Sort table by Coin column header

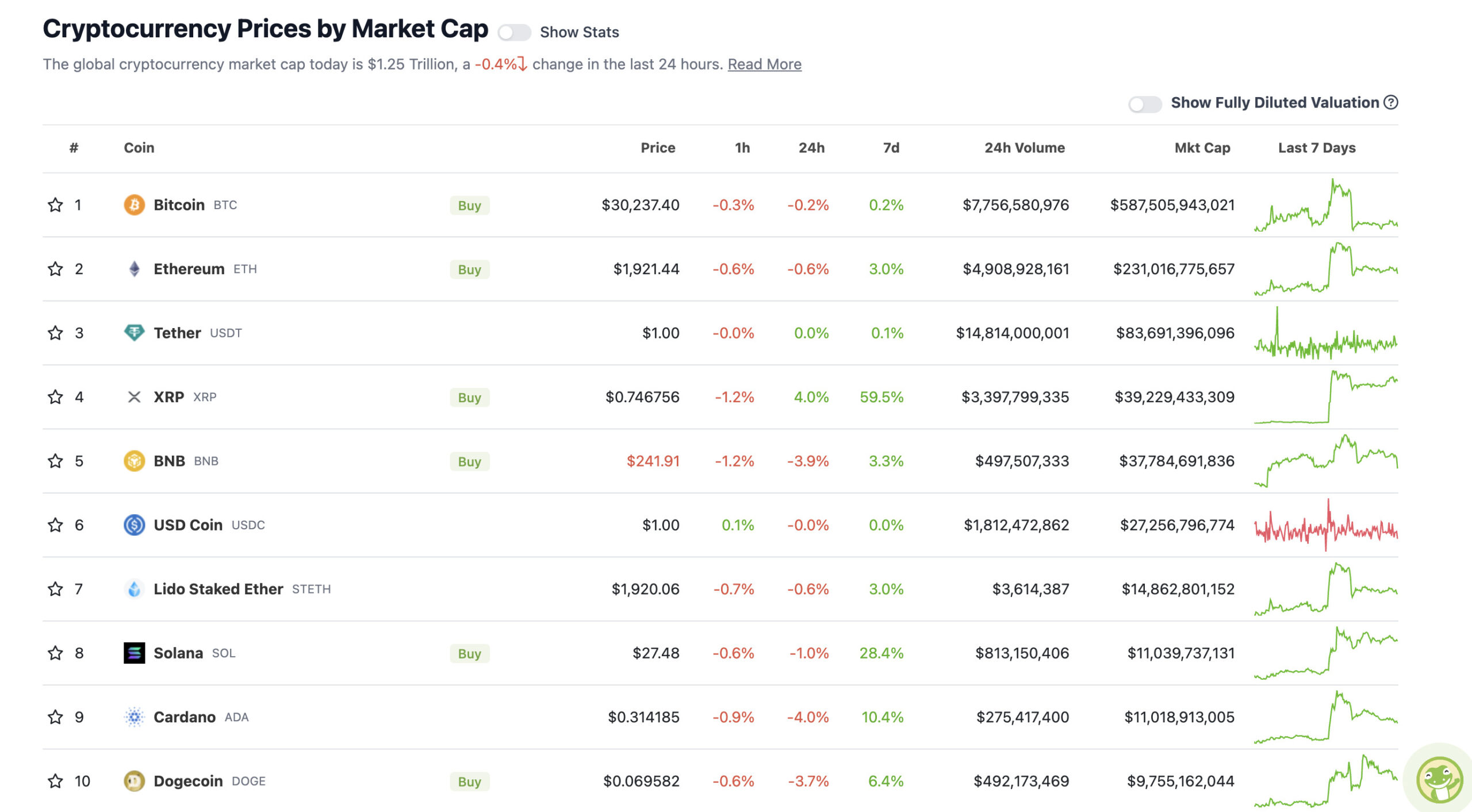[139, 148]
